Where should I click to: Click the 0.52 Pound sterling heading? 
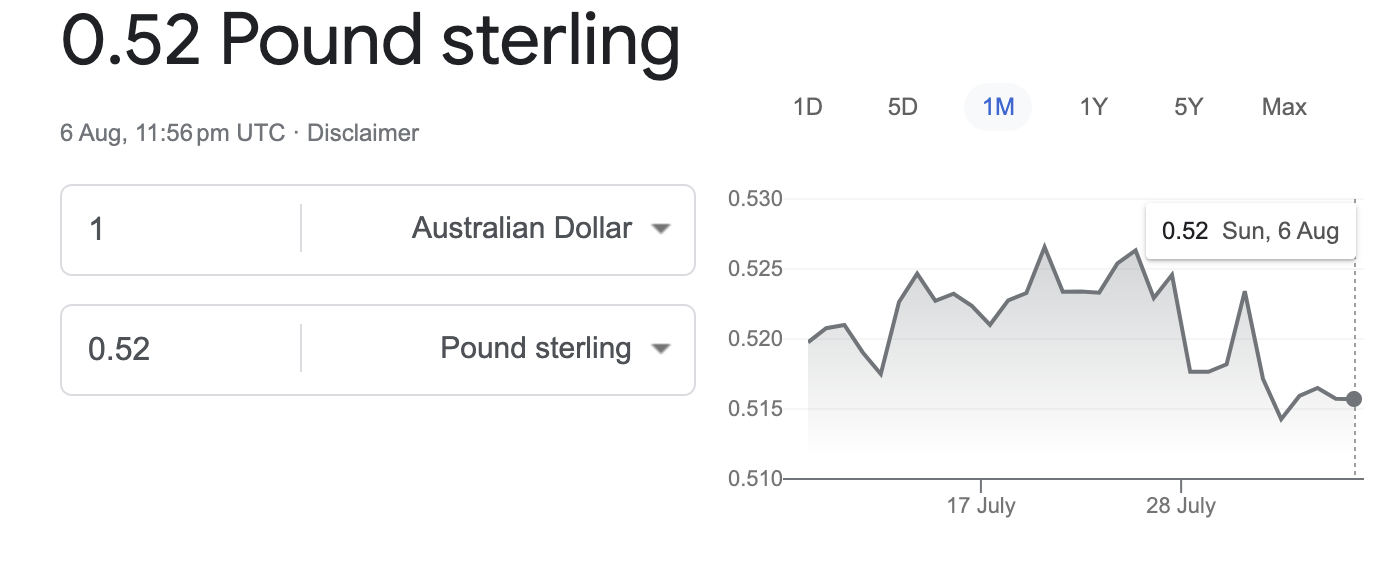pos(370,40)
